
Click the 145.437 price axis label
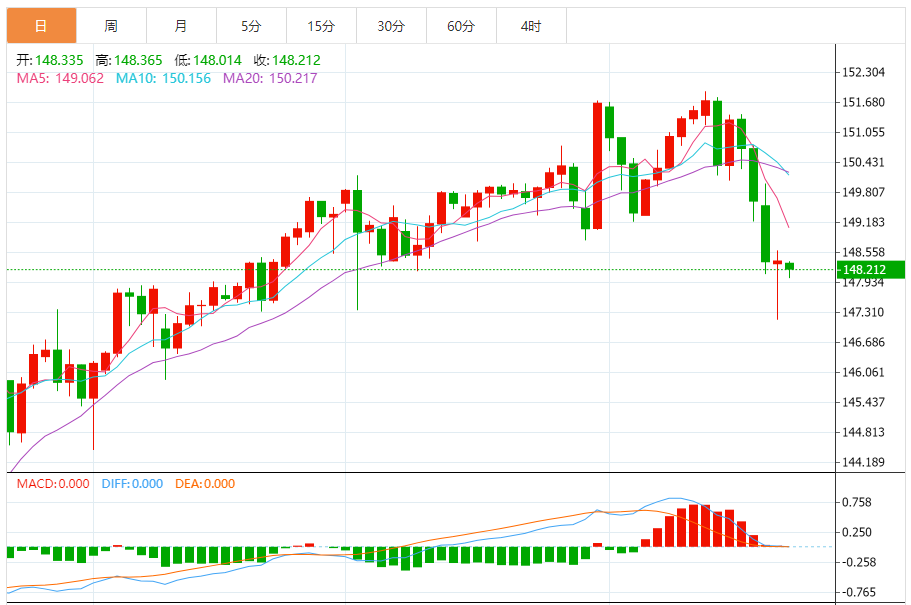coord(863,402)
